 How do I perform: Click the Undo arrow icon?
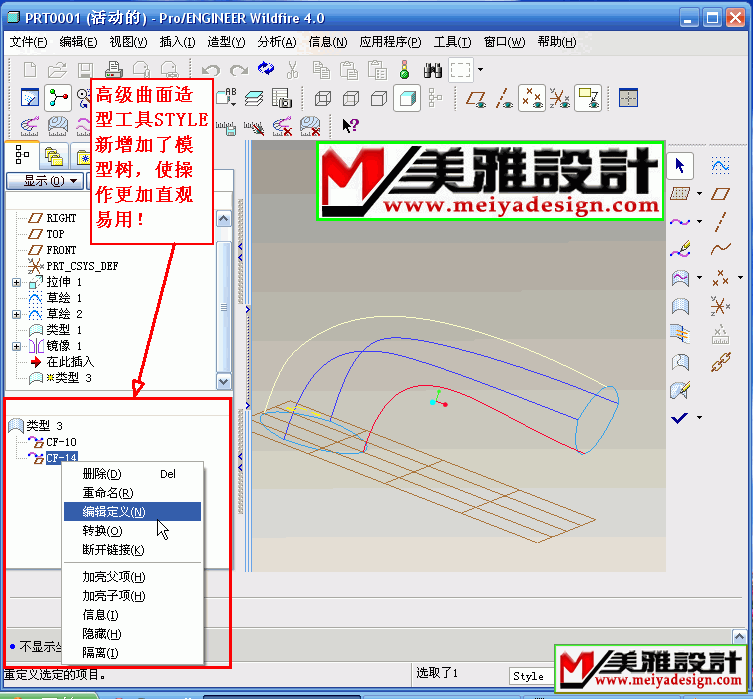211,70
